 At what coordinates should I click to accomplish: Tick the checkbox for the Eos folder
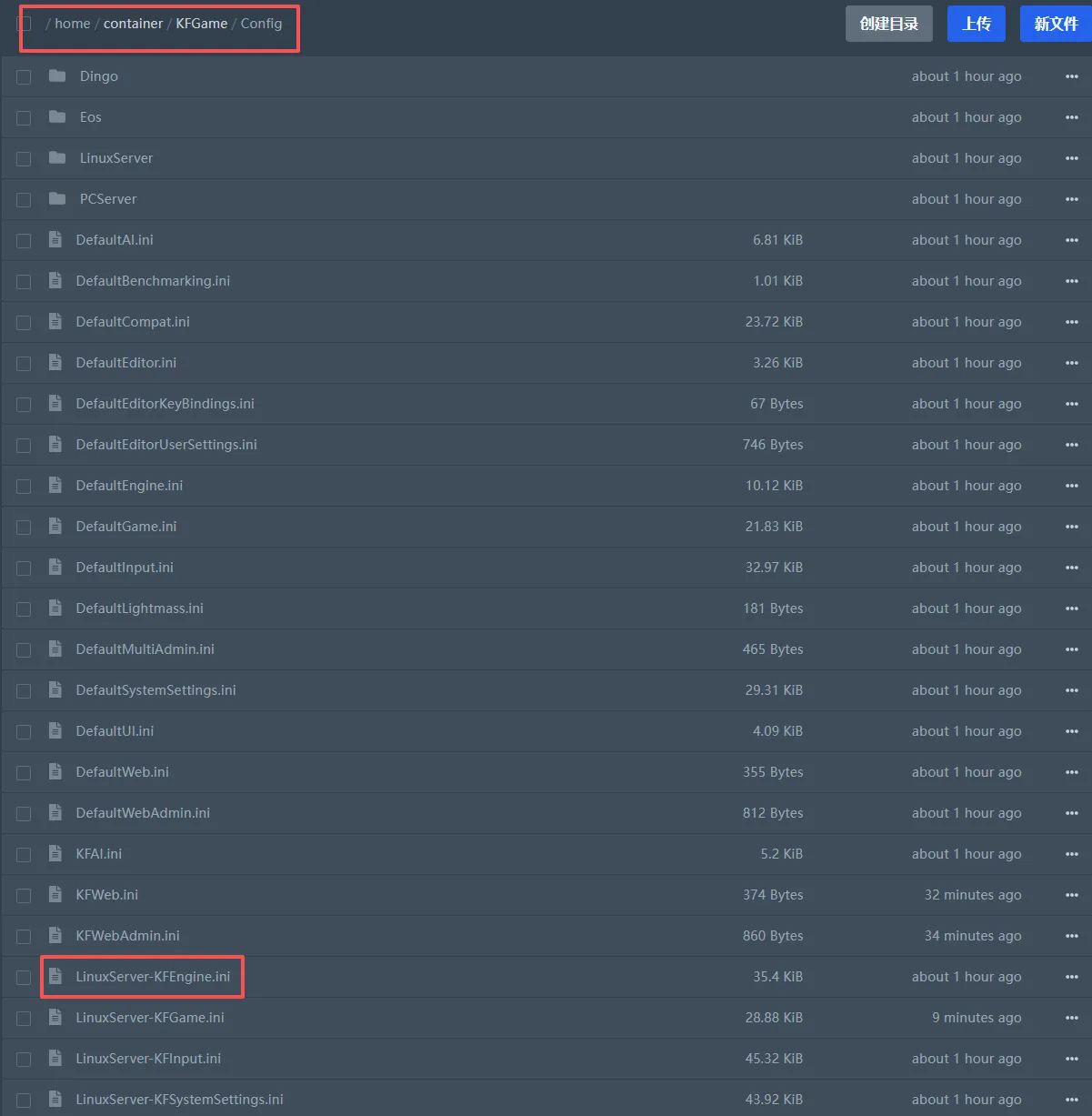click(x=24, y=118)
